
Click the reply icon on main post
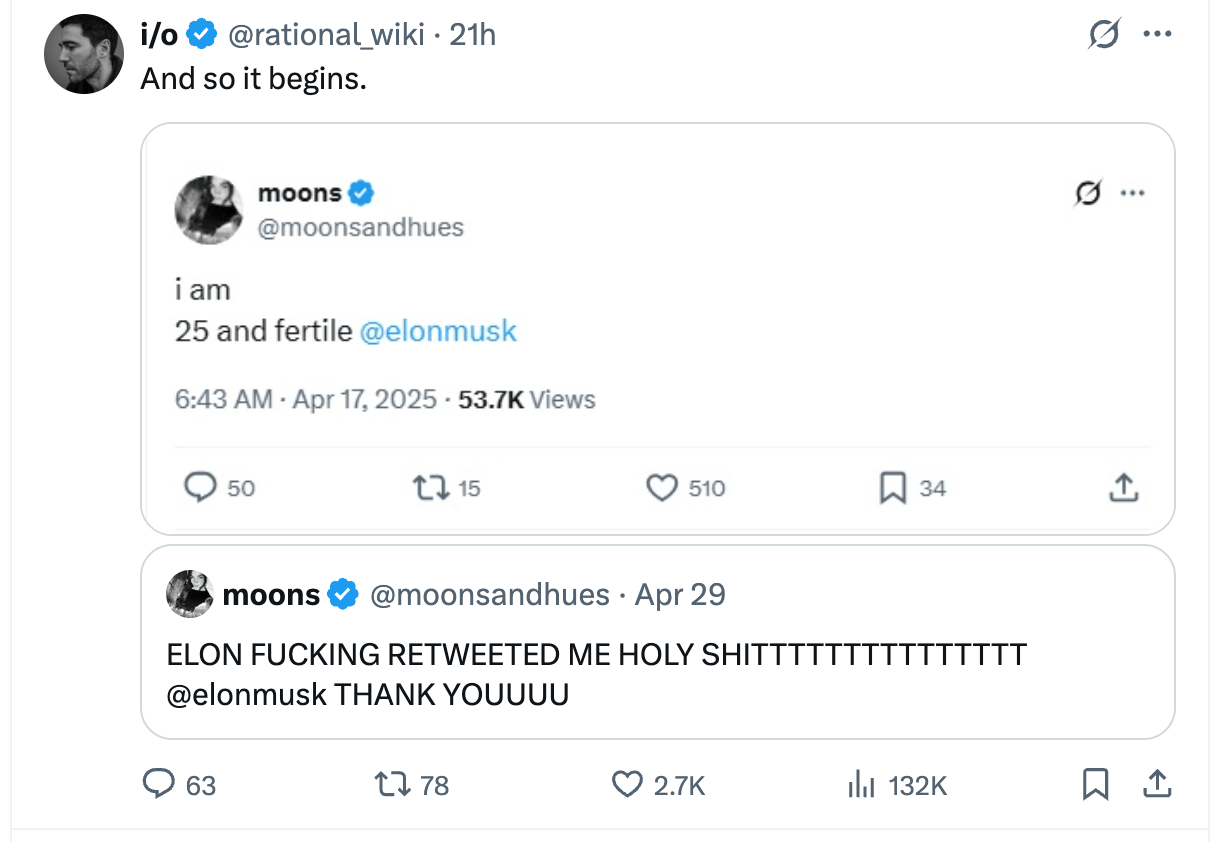(158, 784)
